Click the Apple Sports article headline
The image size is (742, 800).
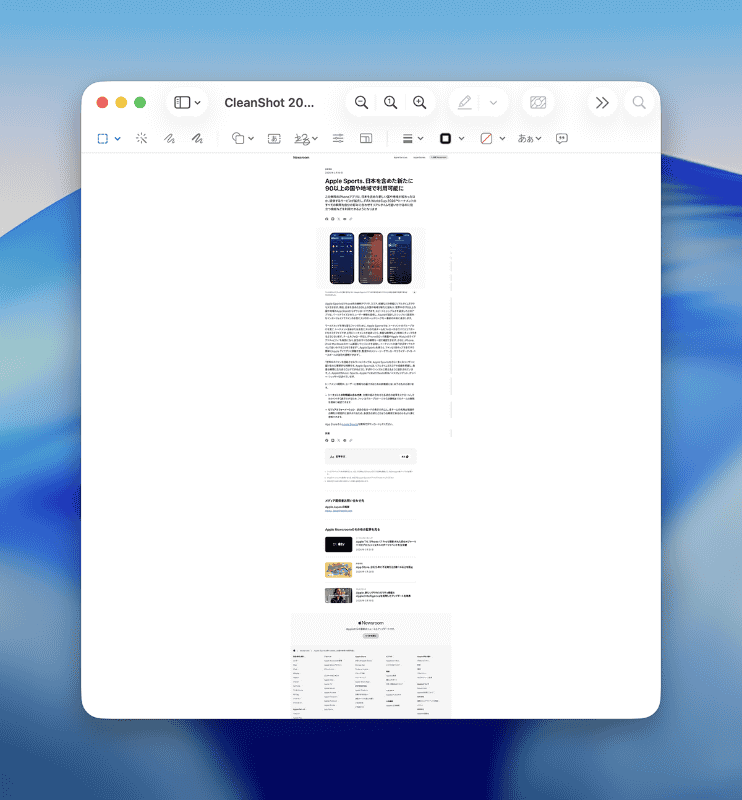(x=369, y=184)
